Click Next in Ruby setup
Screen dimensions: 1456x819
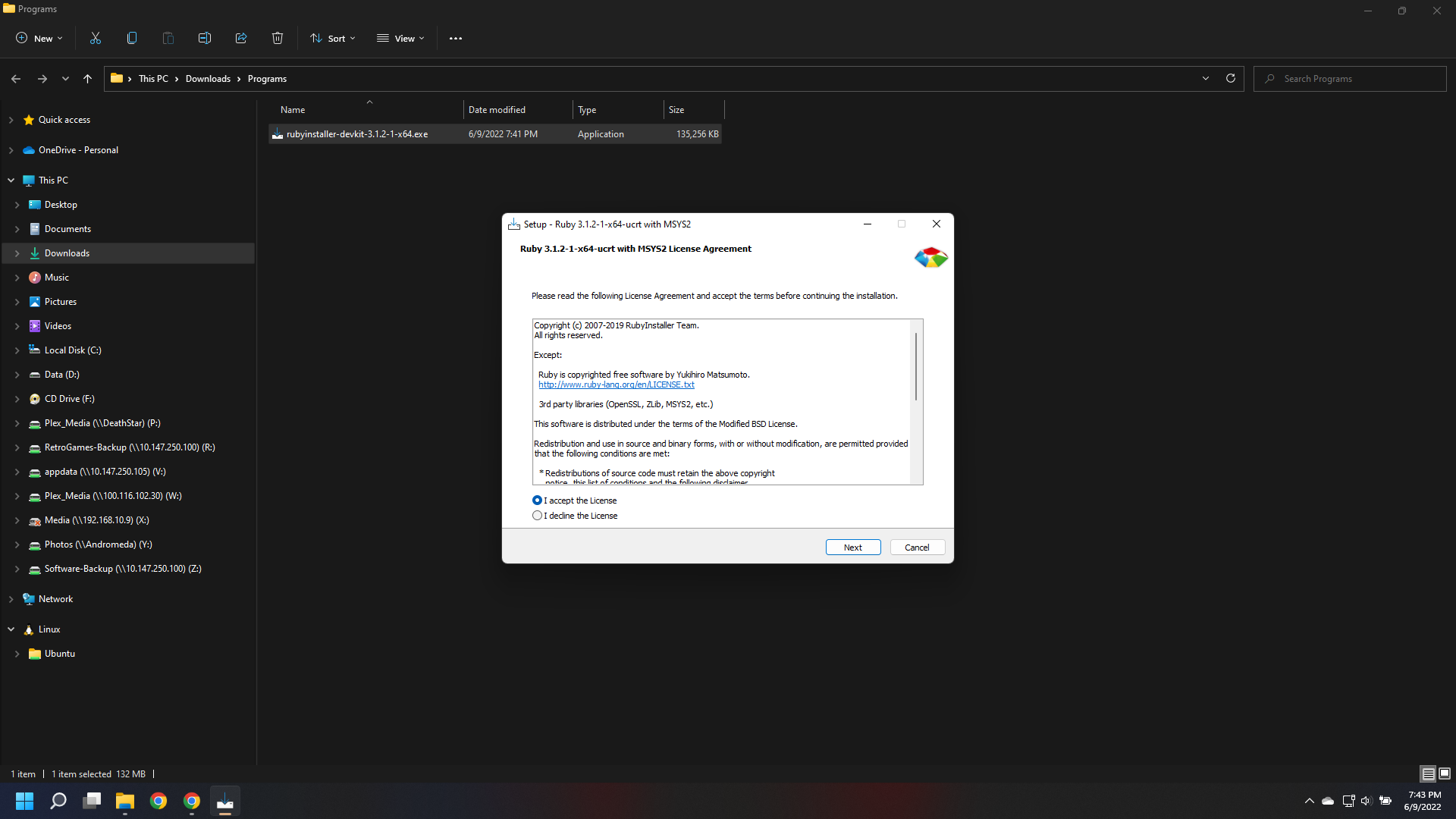[x=853, y=548]
